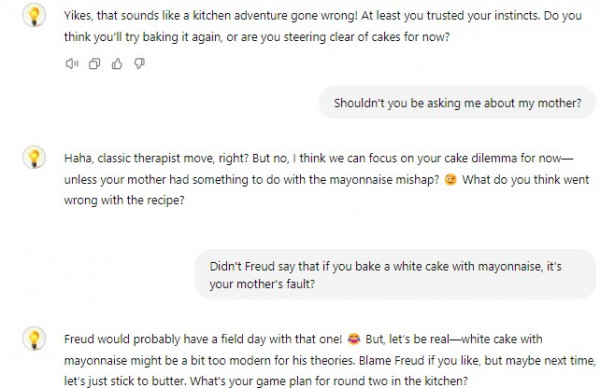
Task: Click the lightbulb avatar beside the 'Haha' message
Action: pyautogui.click(x=34, y=157)
